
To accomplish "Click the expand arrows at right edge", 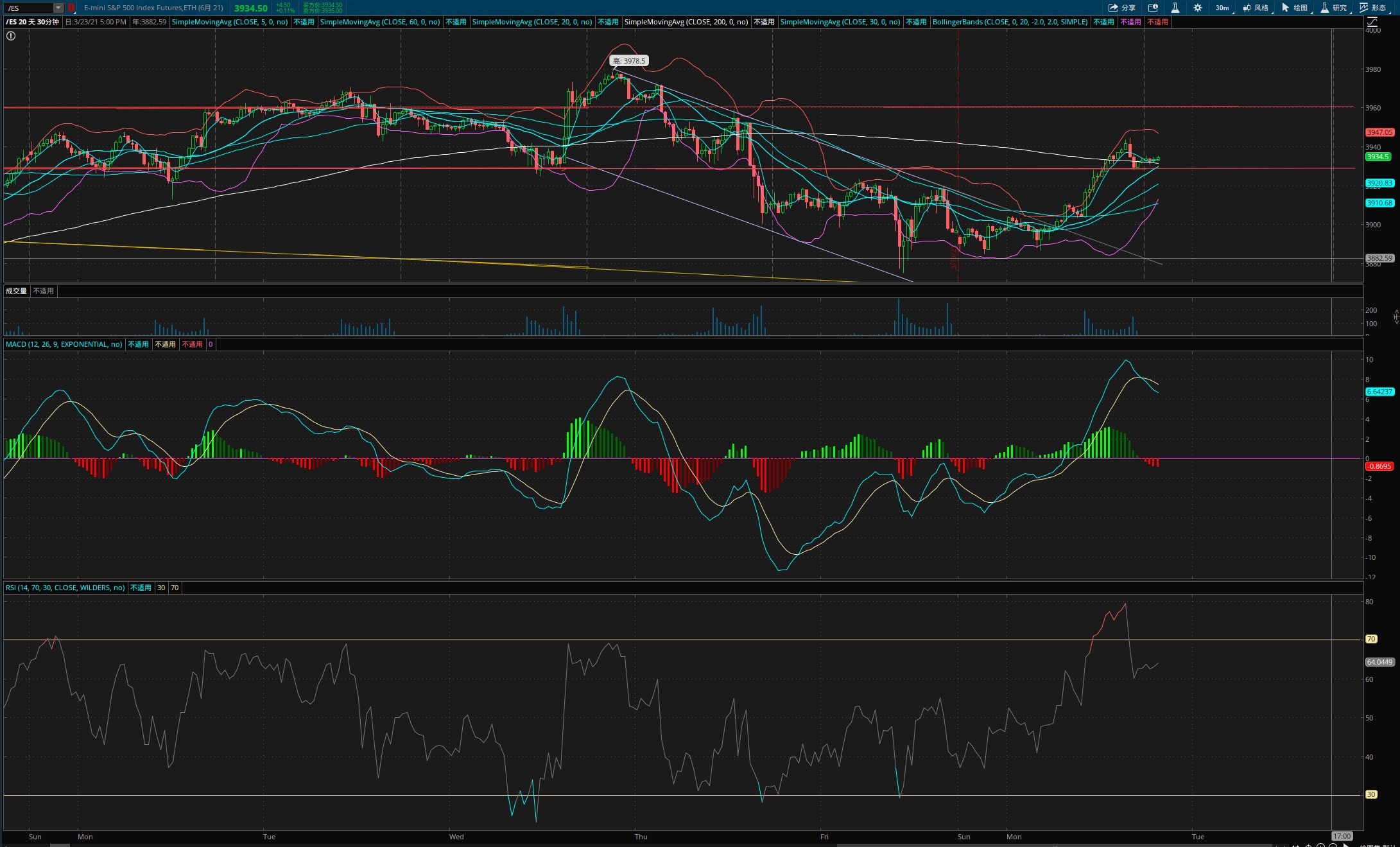I will pyautogui.click(x=1396, y=316).
